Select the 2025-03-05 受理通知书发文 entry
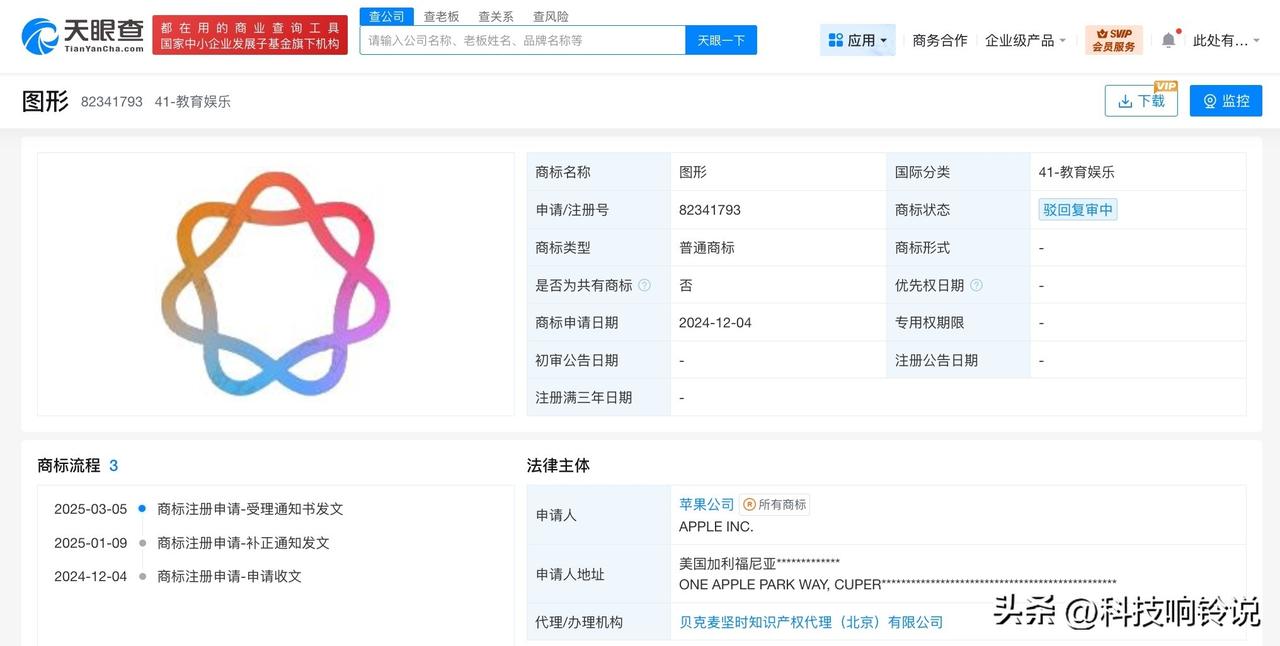The image size is (1280, 646). (198, 509)
